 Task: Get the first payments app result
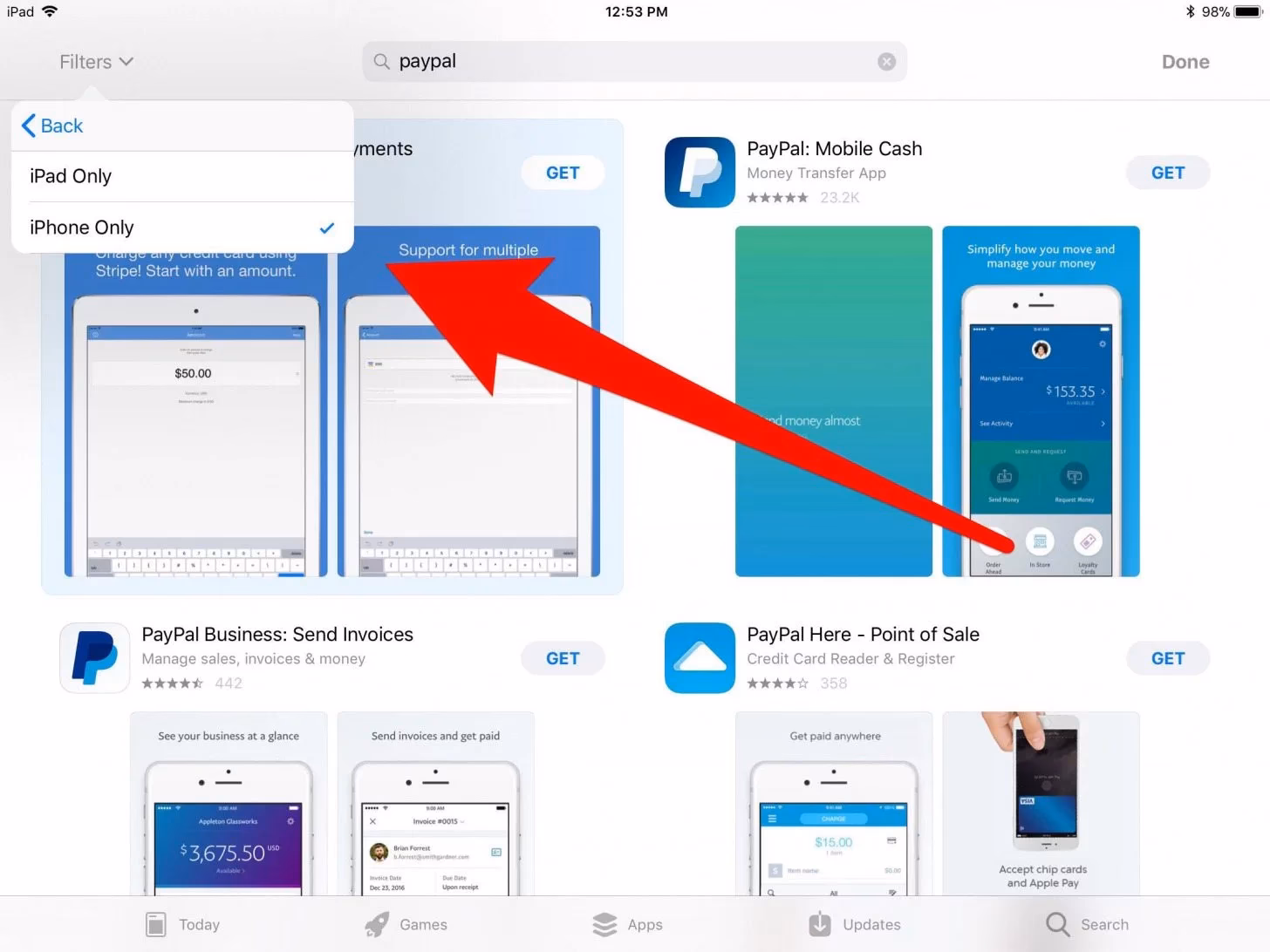click(563, 173)
